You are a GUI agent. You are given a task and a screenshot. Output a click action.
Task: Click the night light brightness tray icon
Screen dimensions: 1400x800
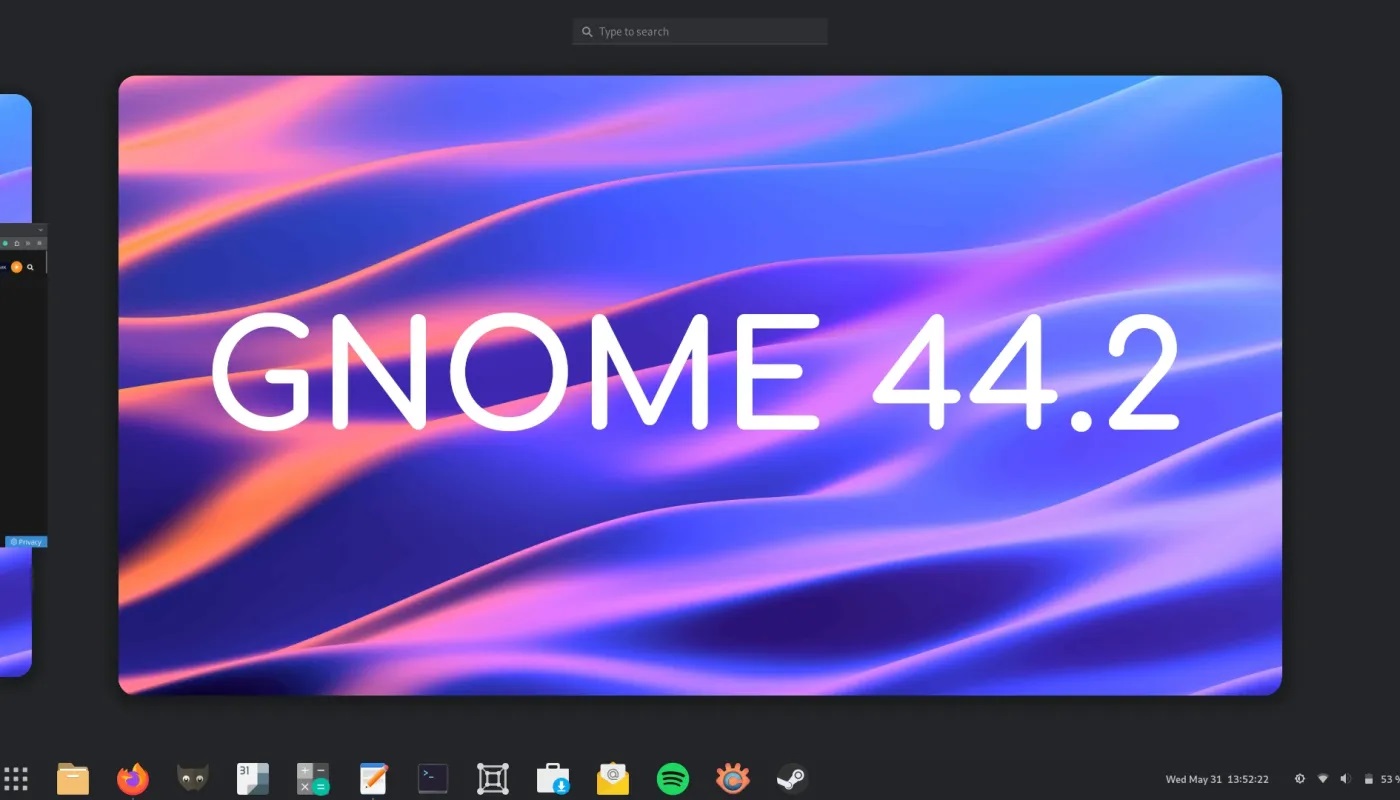(x=1300, y=779)
